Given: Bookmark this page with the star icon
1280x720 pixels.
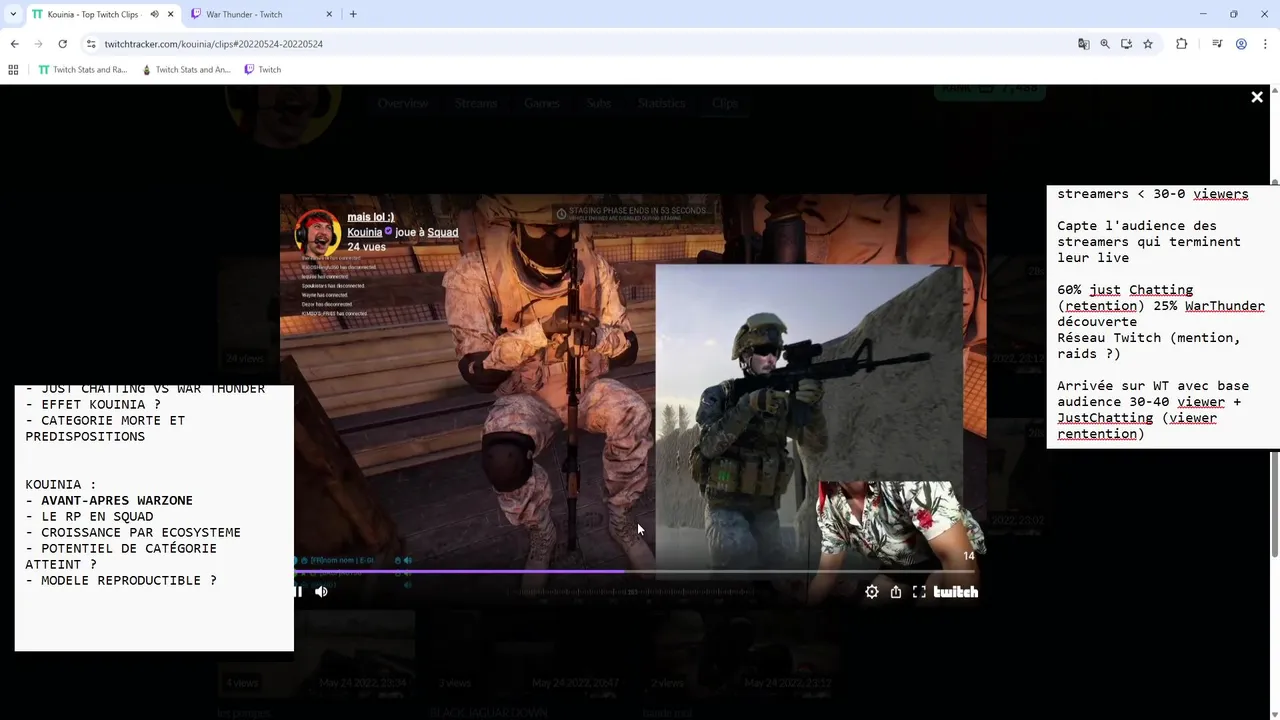Looking at the screenshot, I should (x=1148, y=44).
